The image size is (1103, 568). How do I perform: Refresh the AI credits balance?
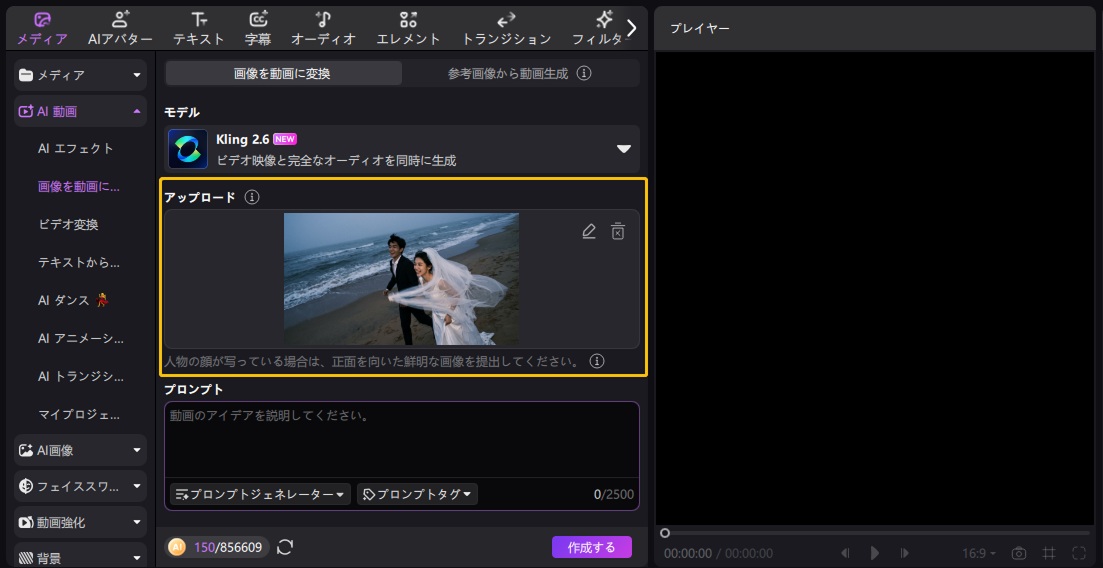click(285, 547)
